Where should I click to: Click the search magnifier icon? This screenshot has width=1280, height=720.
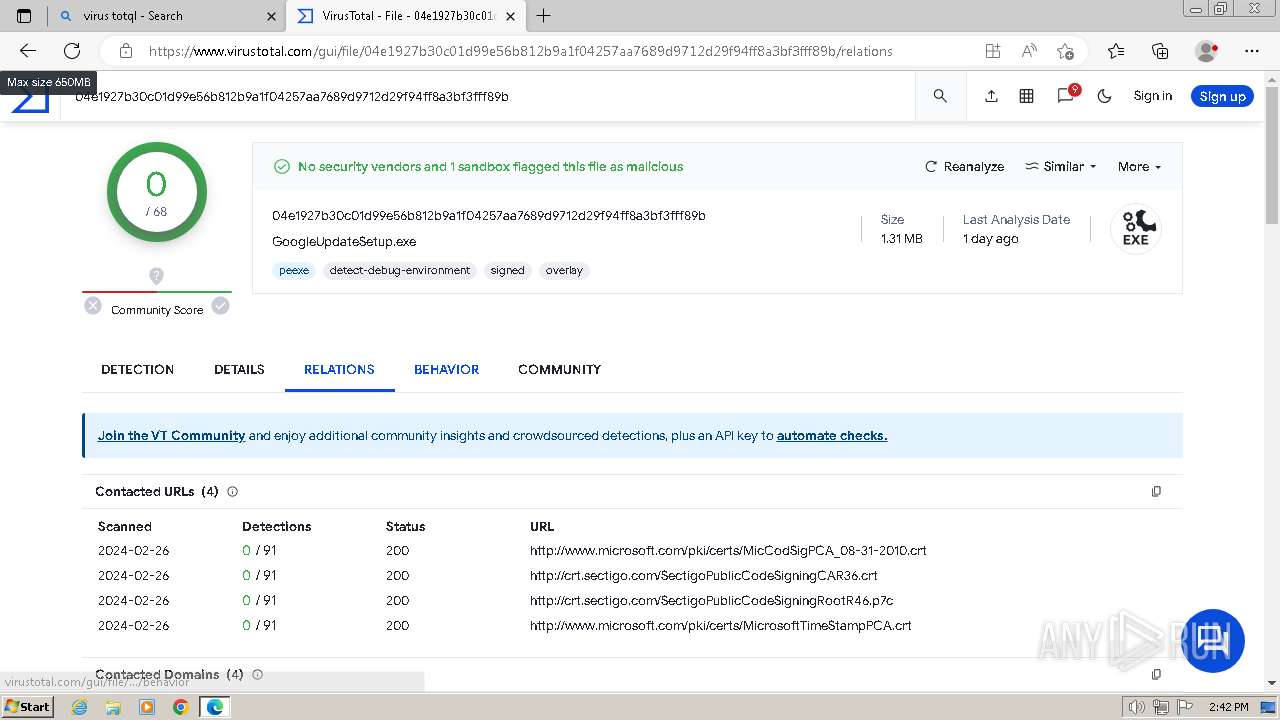click(940, 96)
